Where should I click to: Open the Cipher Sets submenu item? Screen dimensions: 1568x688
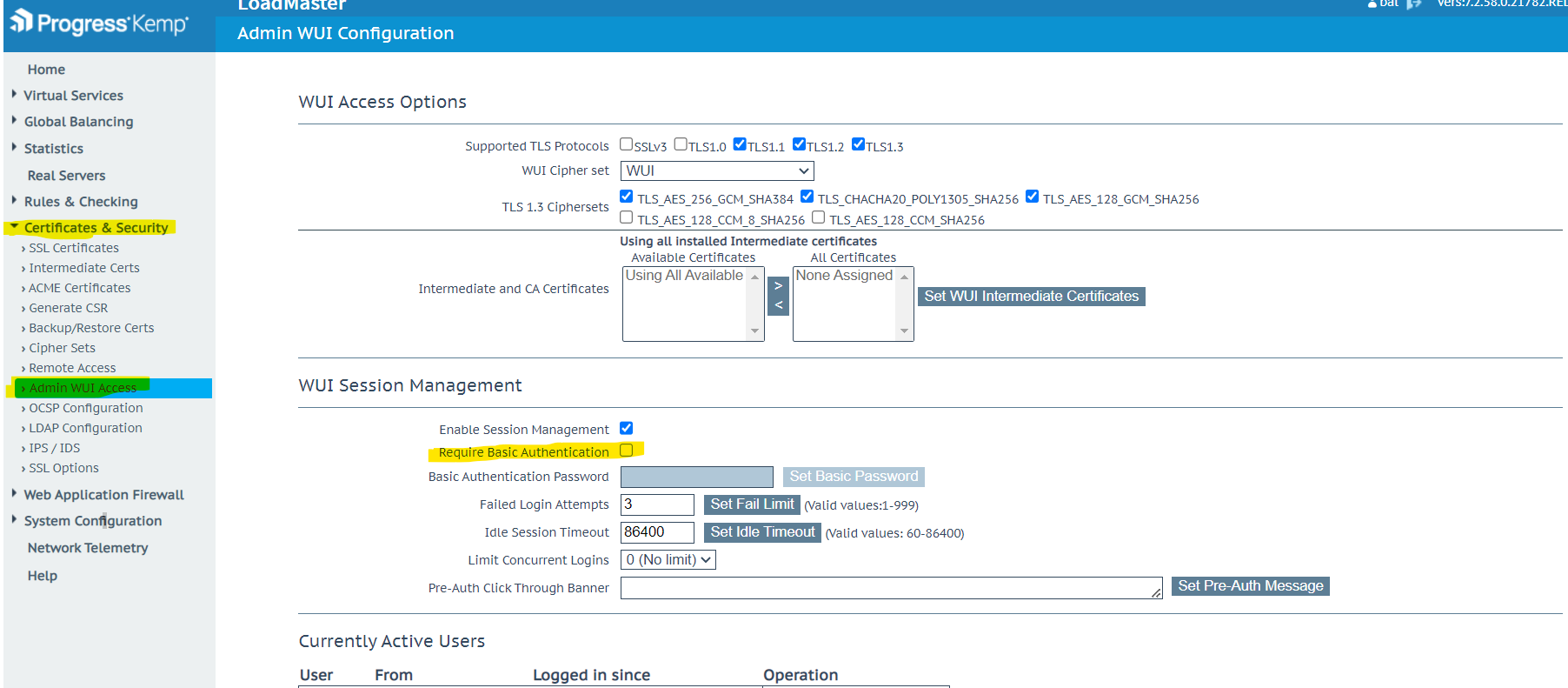(x=62, y=348)
